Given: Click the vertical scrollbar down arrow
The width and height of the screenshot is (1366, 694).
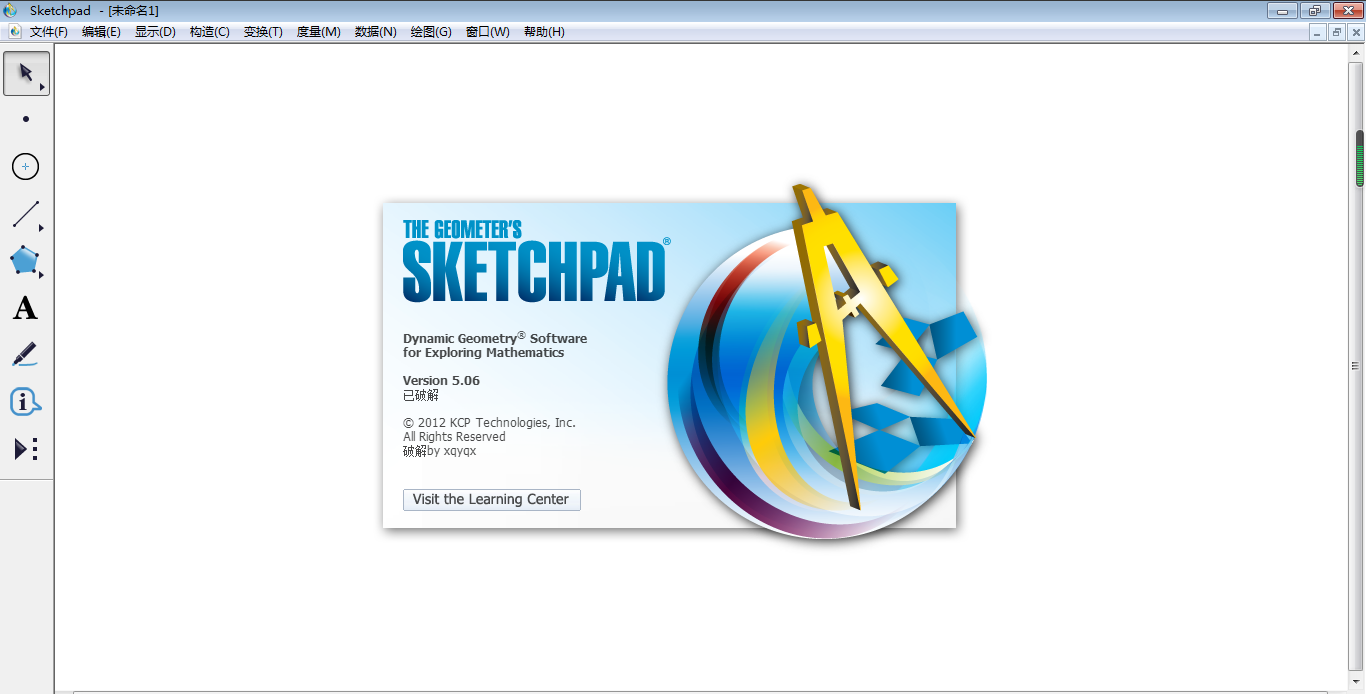Looking at the screenshot, I should point(1357,680).
